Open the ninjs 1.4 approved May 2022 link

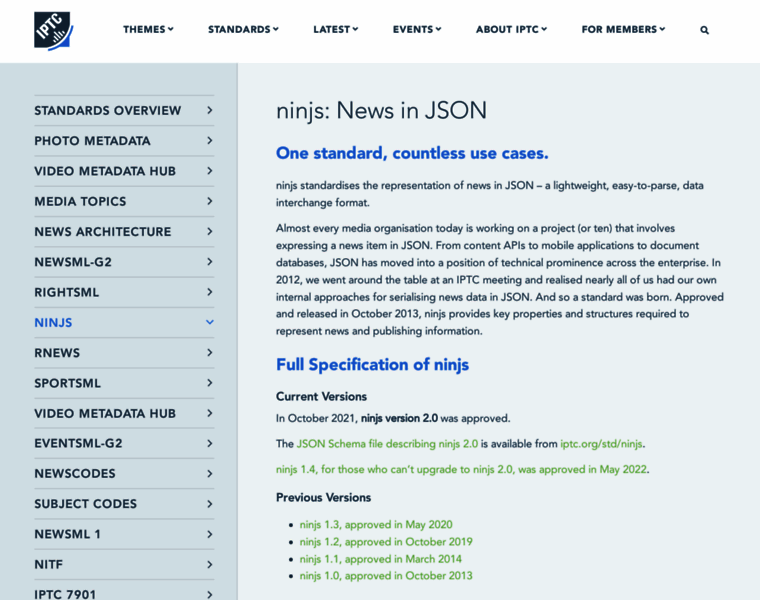[x=461, y=469]
